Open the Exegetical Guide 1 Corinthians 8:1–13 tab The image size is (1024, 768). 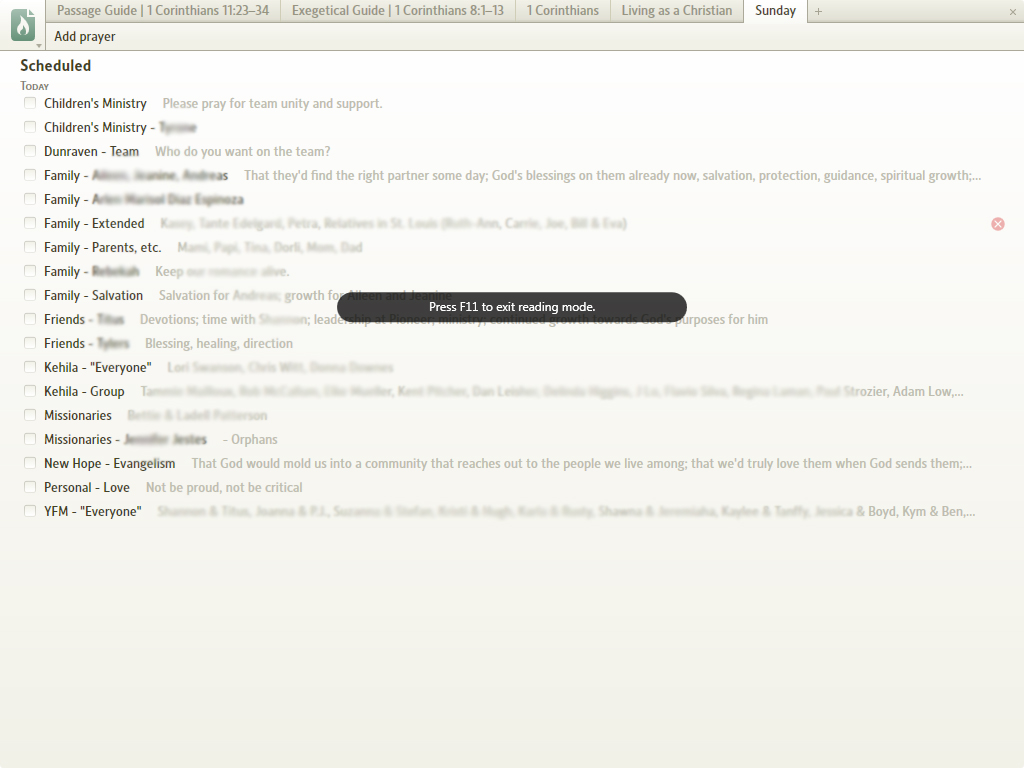(x=398, y=11)
